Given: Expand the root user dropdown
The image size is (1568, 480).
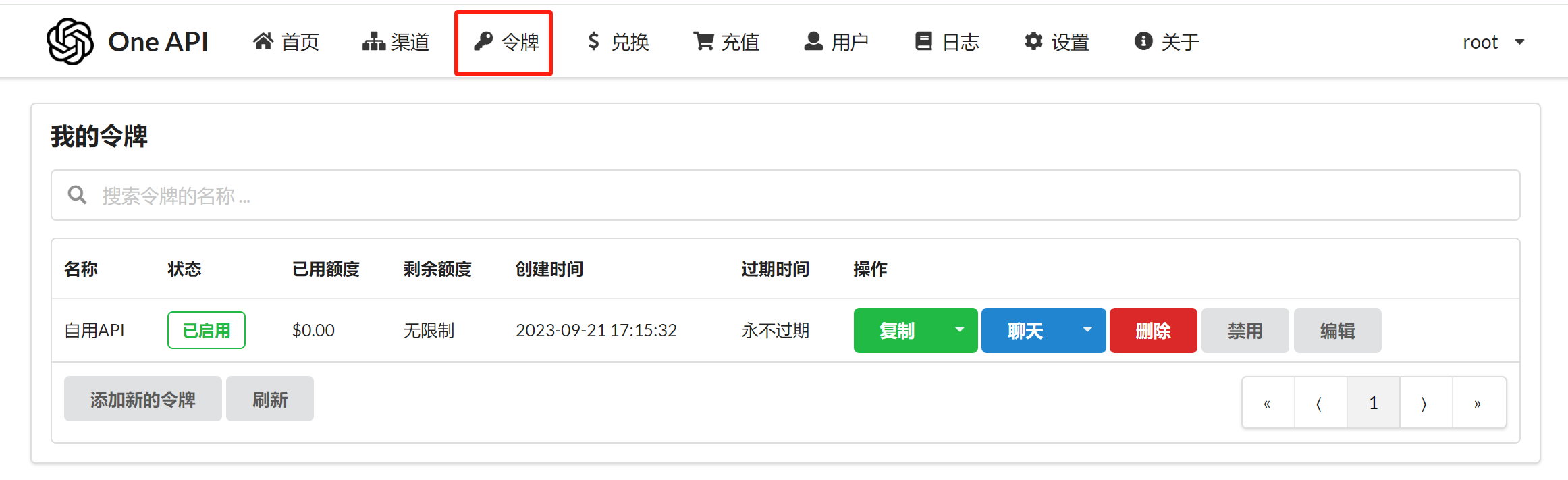Looking at the screenshot, I should (1494, 42).
